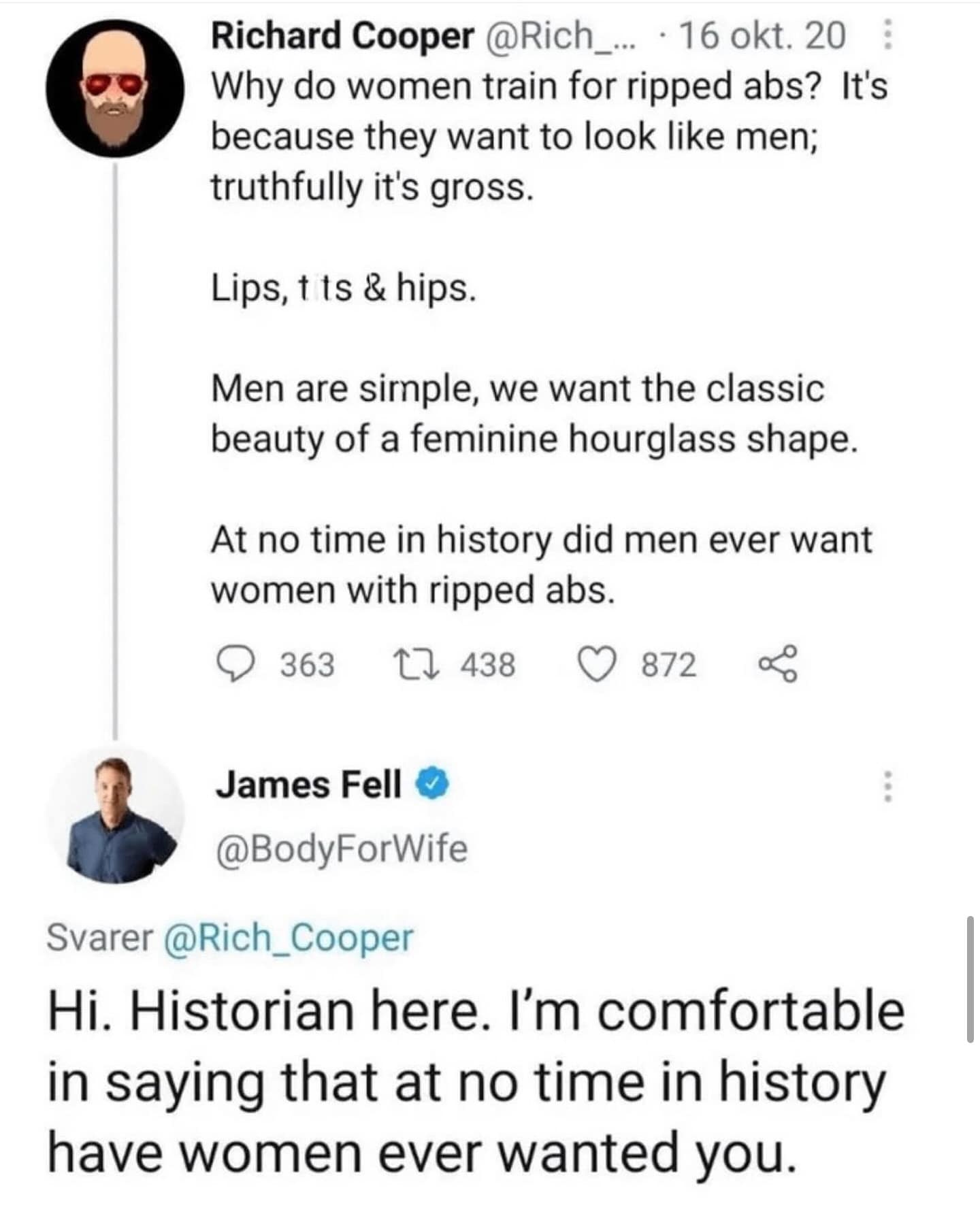Like the tweet with the heart icon

596,665
